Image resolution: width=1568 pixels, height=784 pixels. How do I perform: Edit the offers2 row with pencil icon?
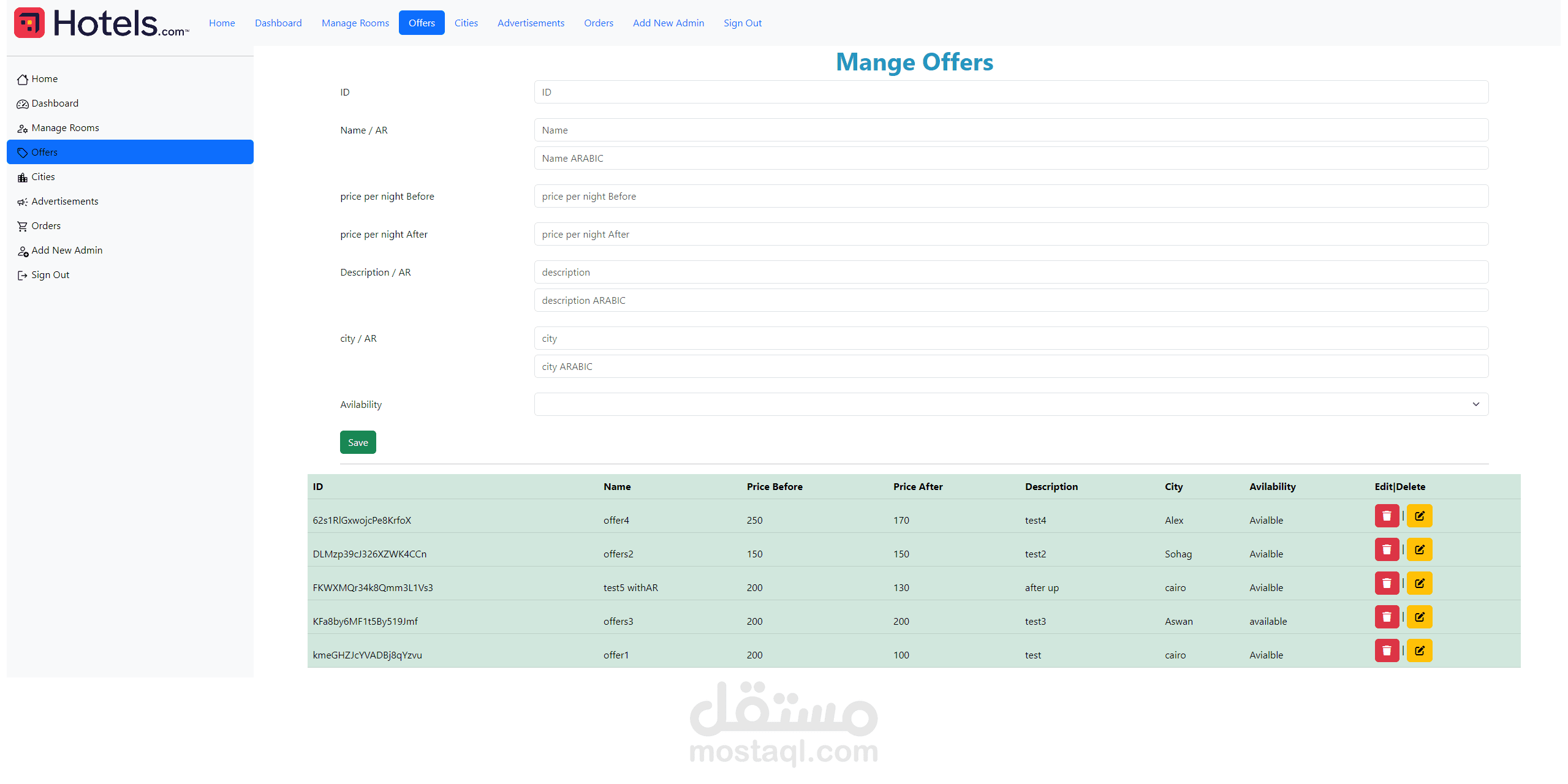coord(1419,550)
